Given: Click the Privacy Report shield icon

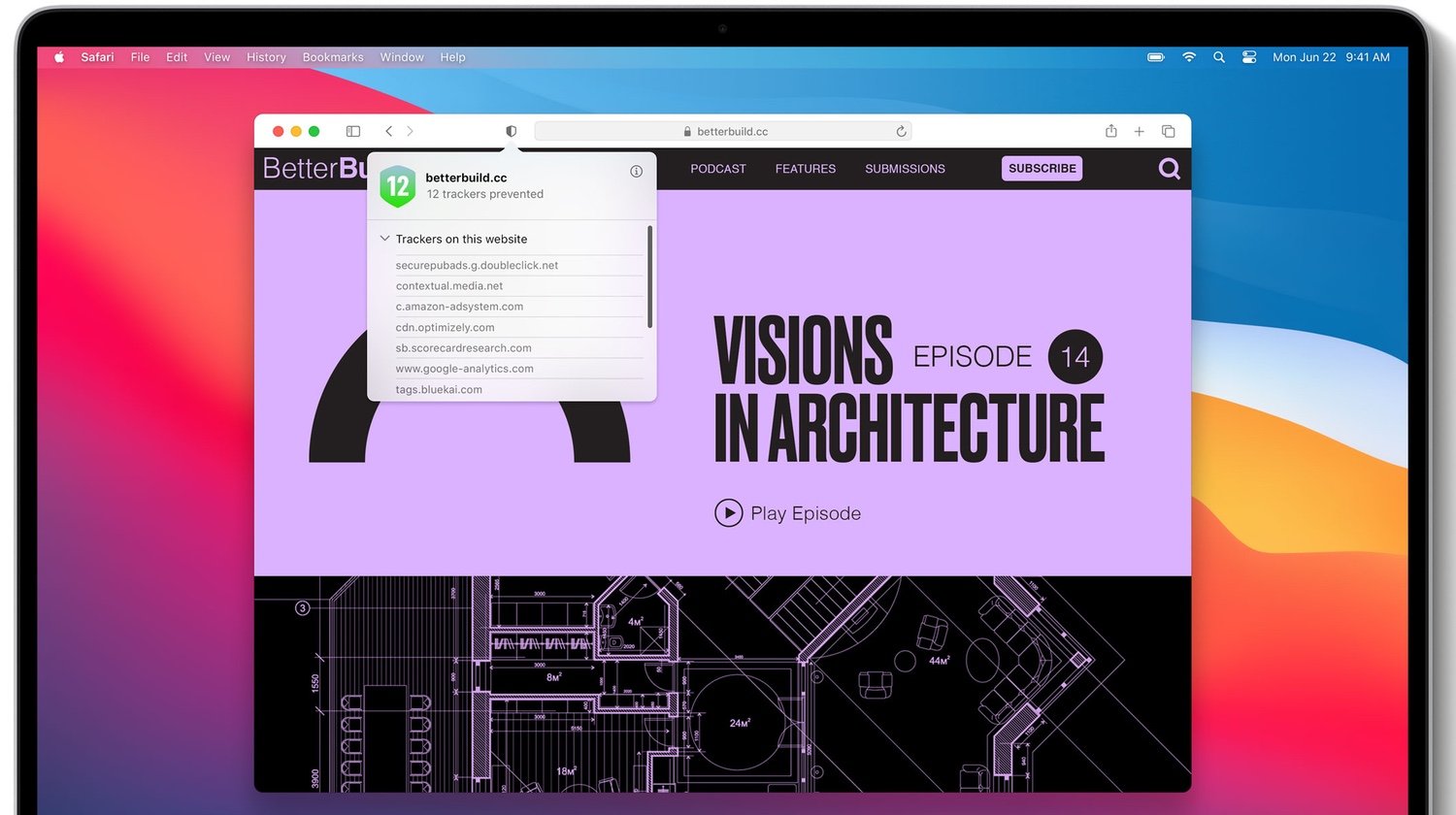Looking at the screenshot, I should 512,131.
